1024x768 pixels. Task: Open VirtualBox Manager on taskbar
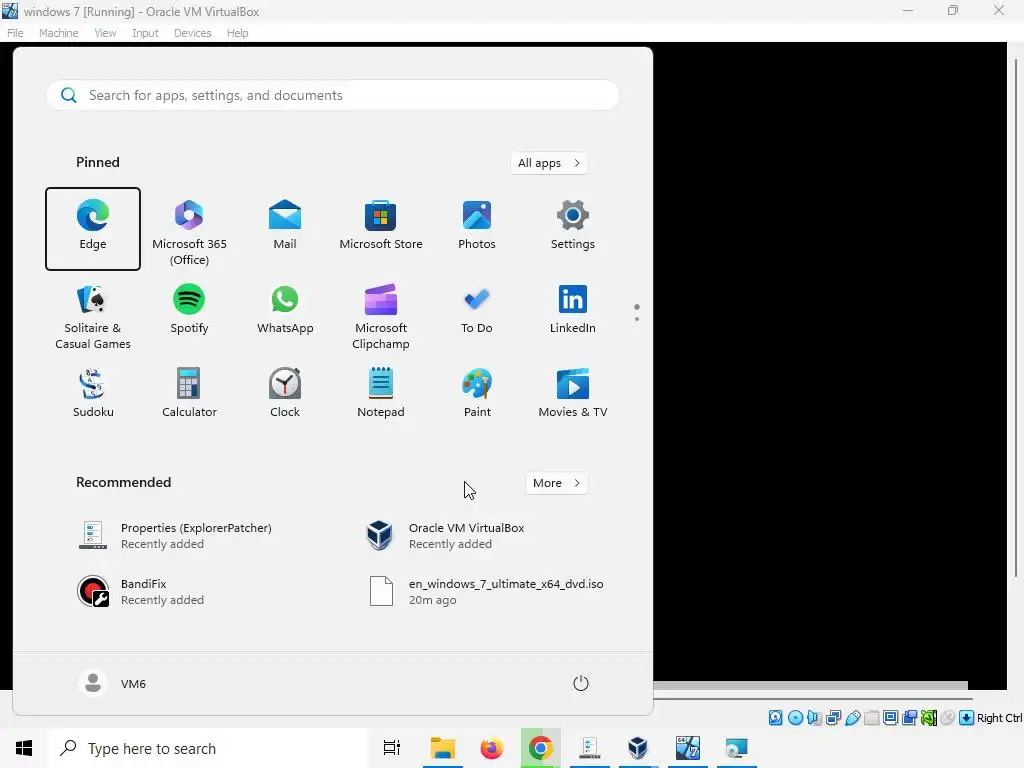[x=637, y=748]
